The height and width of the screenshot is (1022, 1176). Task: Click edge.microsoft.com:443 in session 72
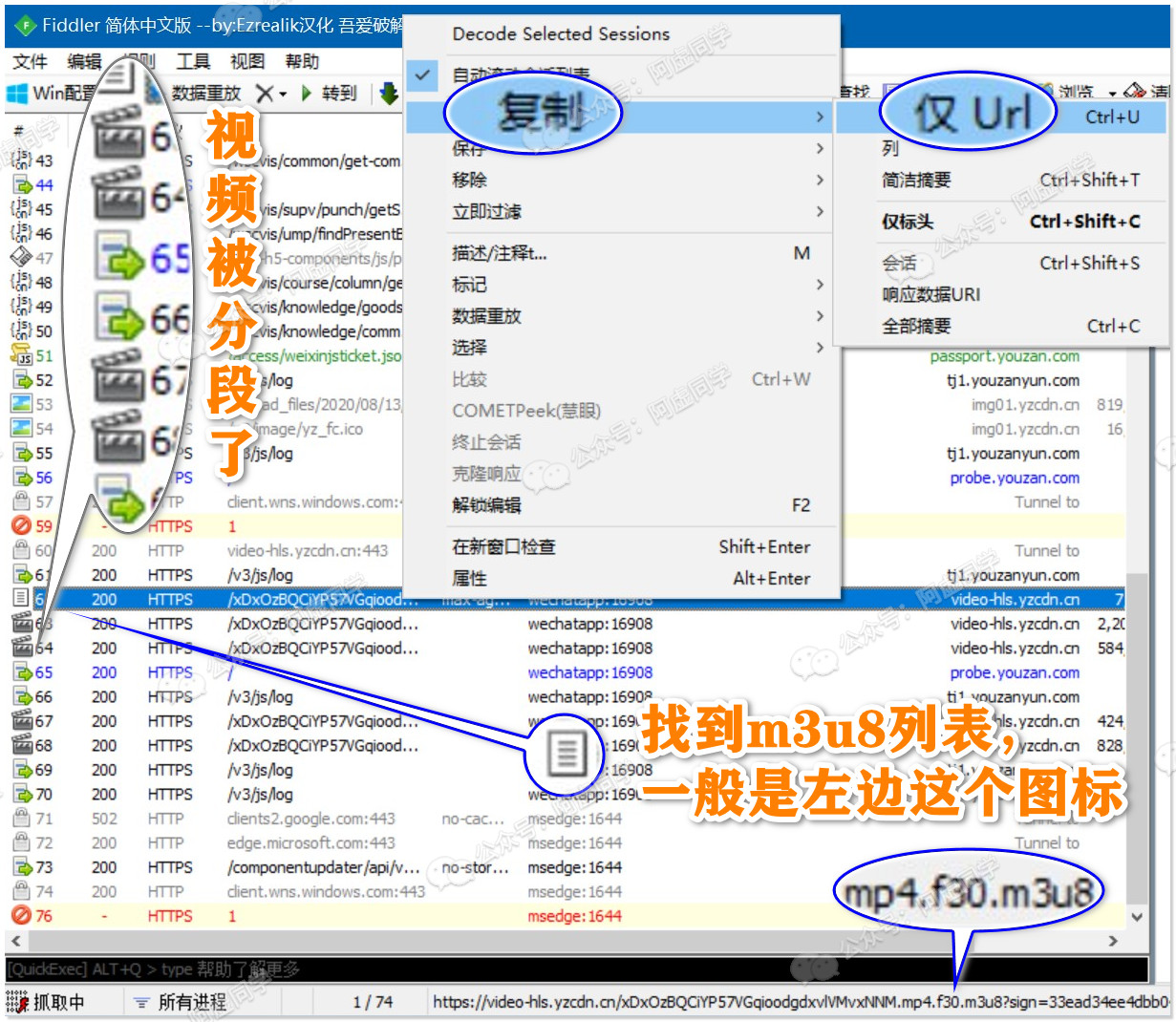tap(310, 842)
